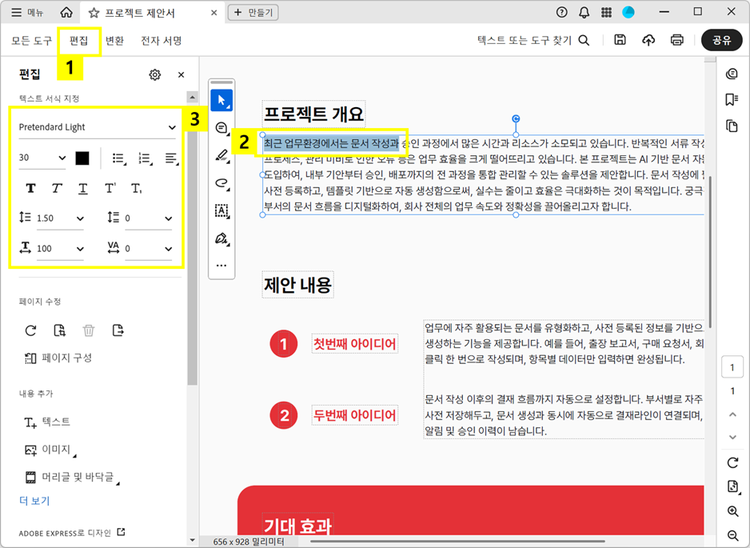
Task: Switch to 모든 도구 tab
Action: coord(32,41)
